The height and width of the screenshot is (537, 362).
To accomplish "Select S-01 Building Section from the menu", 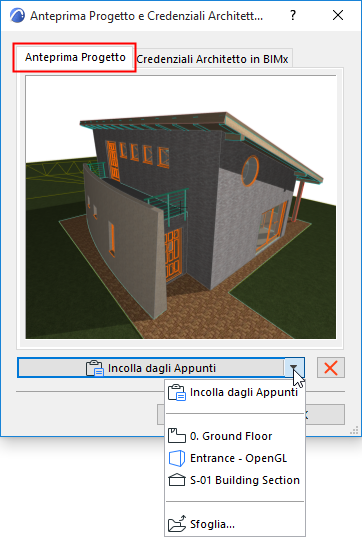I will tap(235, 480).
